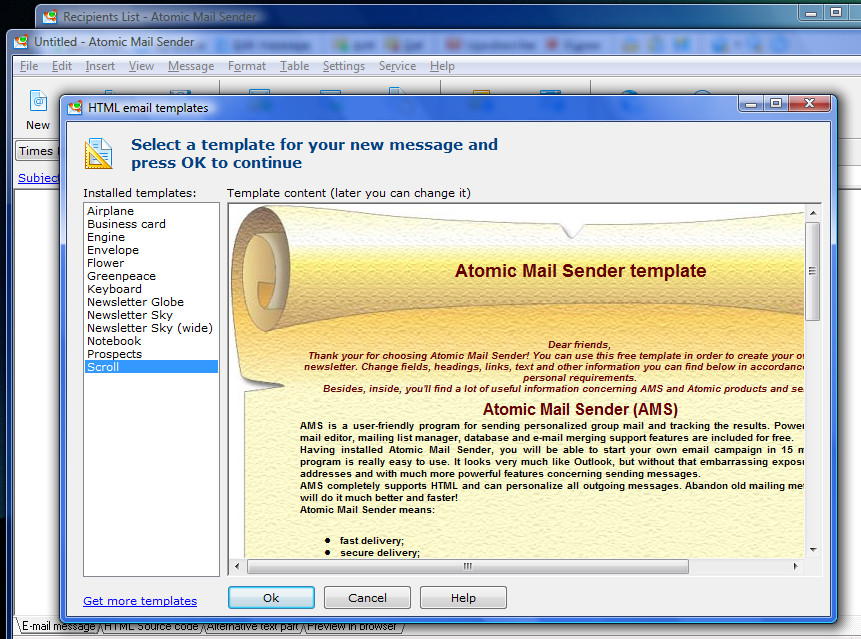Click the preview scroll up arrow
The height and width of the screenshot is (639, 861).
[x=813, y=213]
